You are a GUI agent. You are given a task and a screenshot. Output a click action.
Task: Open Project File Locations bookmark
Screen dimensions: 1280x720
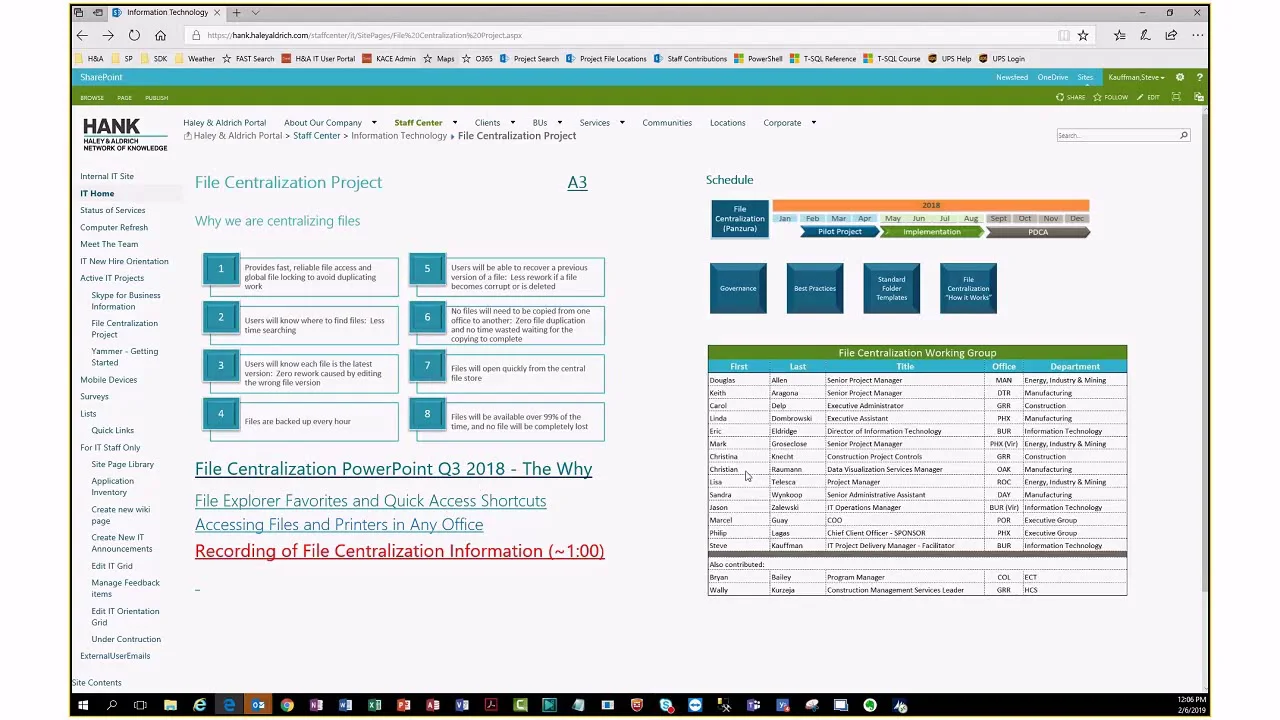(606, 59)
